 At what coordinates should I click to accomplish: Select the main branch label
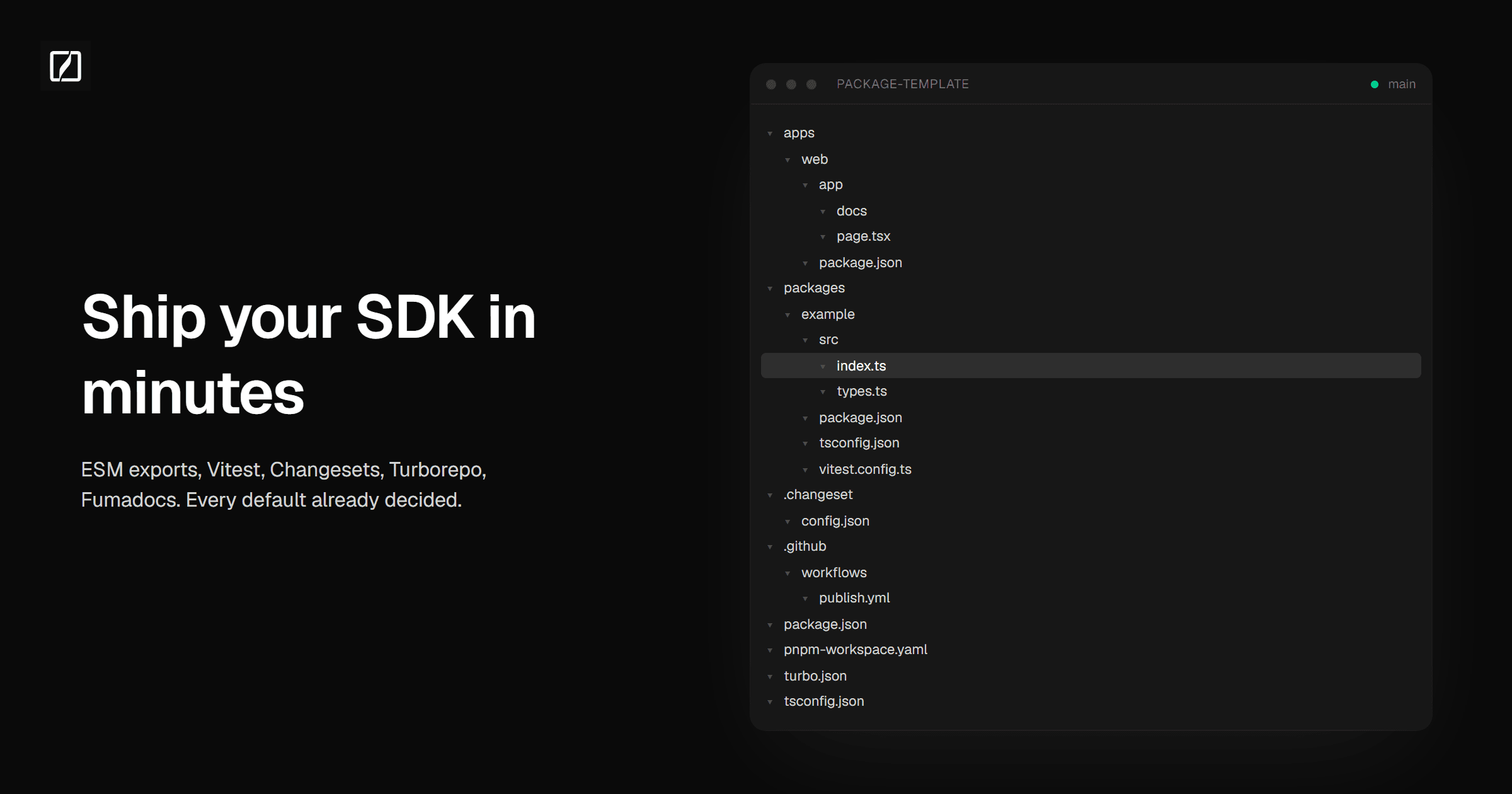click(x=1402, y=84)
